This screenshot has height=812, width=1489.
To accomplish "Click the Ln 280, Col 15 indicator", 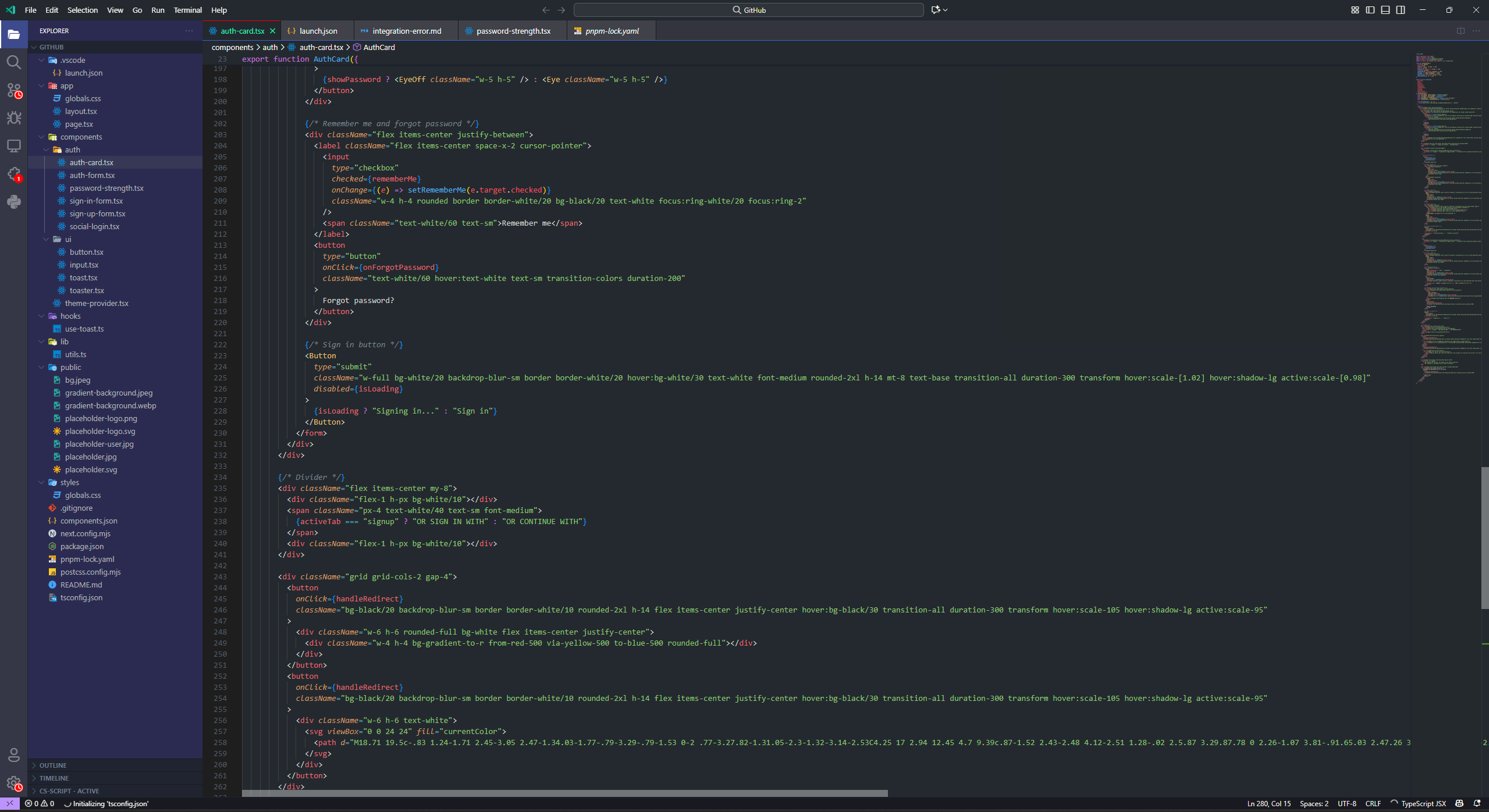I will tap(1269, 803).
